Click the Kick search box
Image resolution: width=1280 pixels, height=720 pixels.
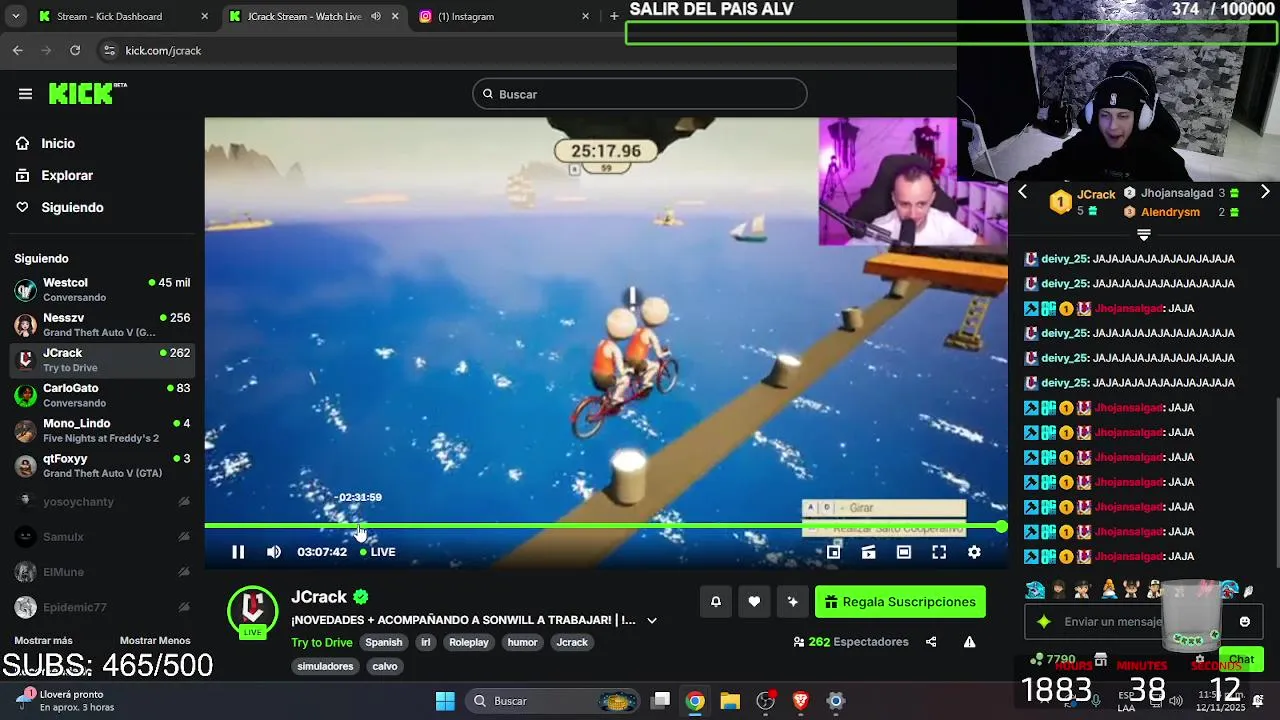[640, 94]
